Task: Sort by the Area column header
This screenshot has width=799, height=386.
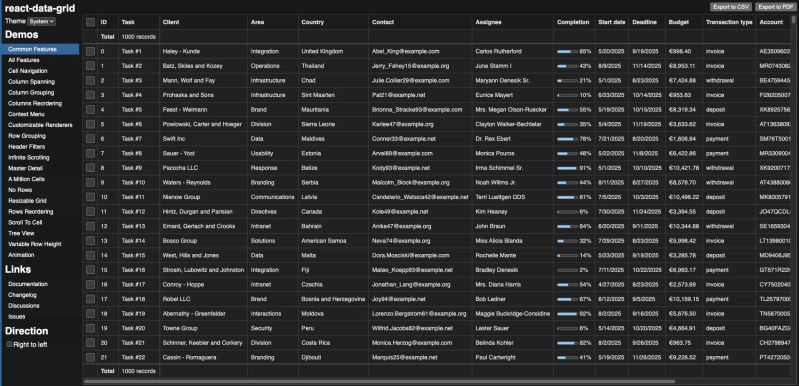Action: (x=273, y=22)
